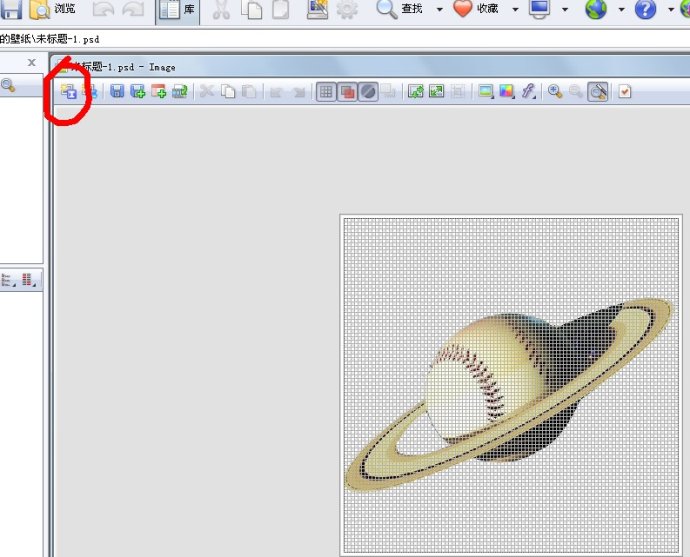Copy the image using the copy icon
The width and height of the screenshot is (690, 557).
point(228,92)
